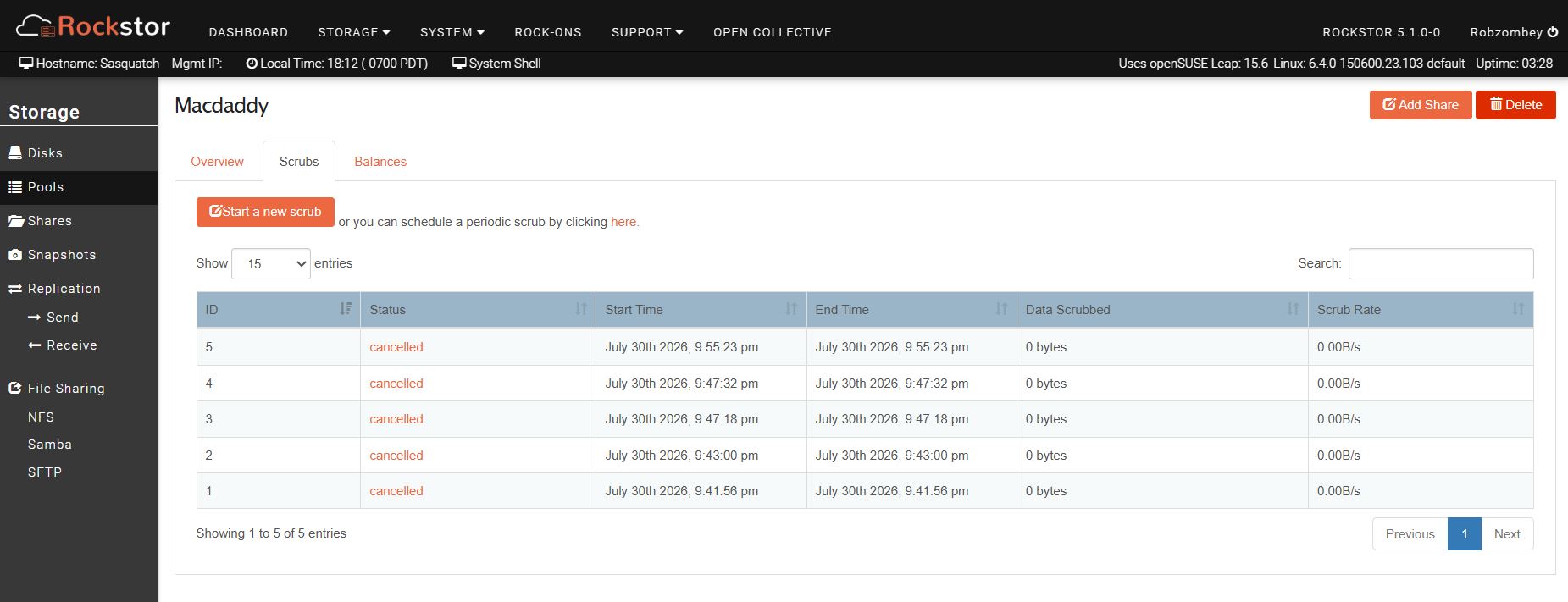Click the 'here' periodic scrub link

pos(624,222)
